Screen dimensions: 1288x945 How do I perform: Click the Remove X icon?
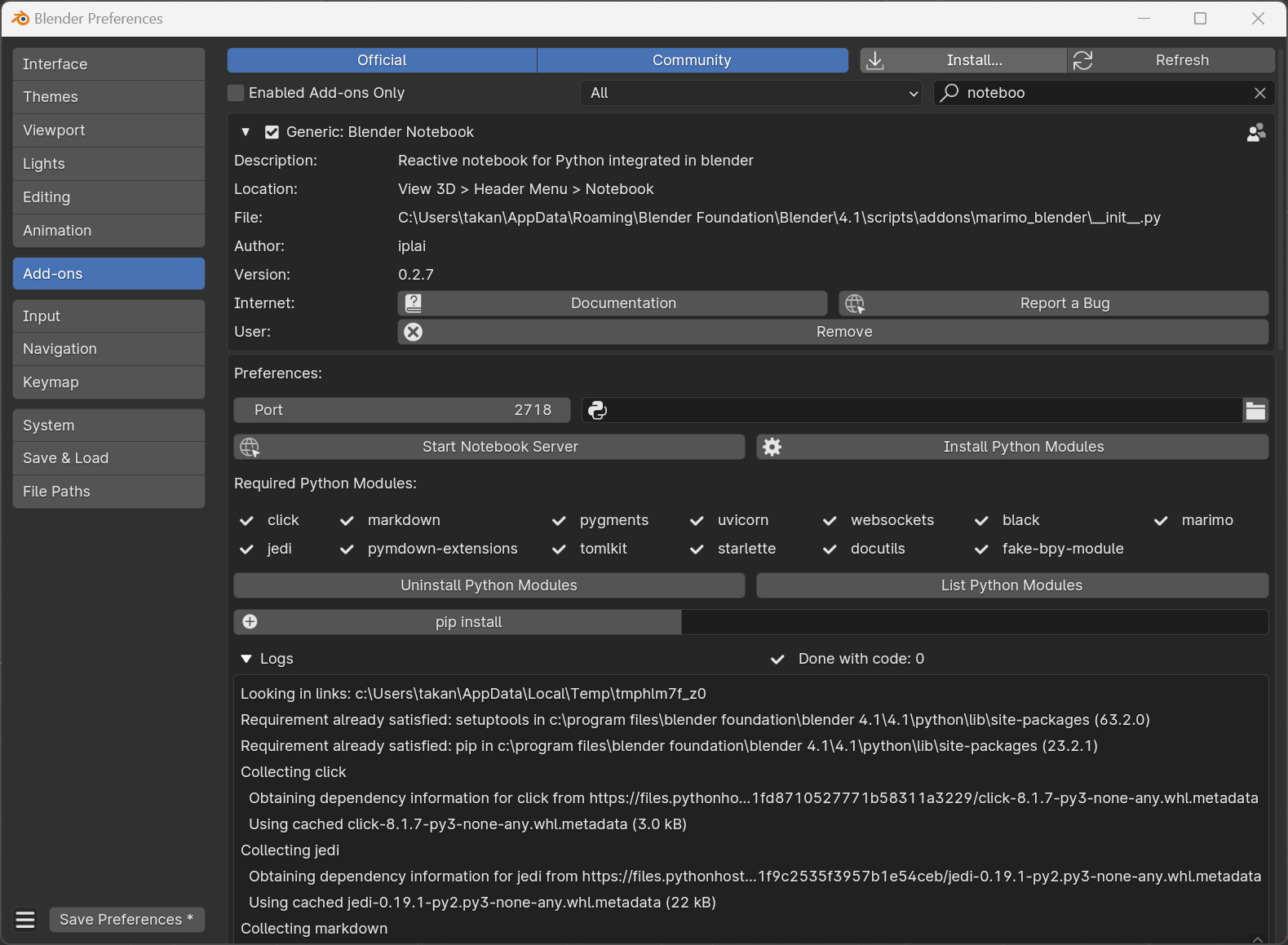click(414, 332)
